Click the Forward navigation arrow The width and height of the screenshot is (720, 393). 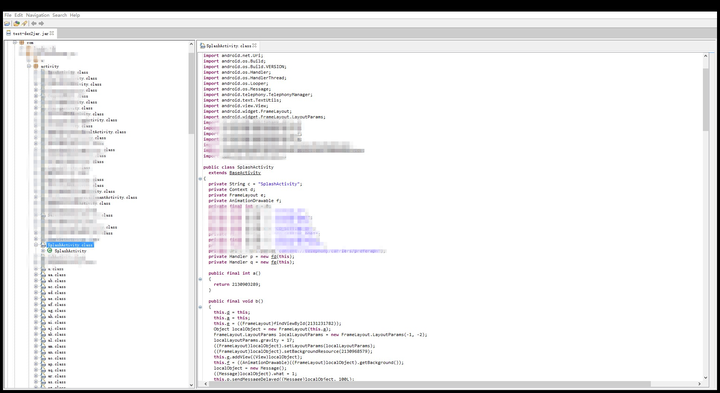click(x=41, y=23)
